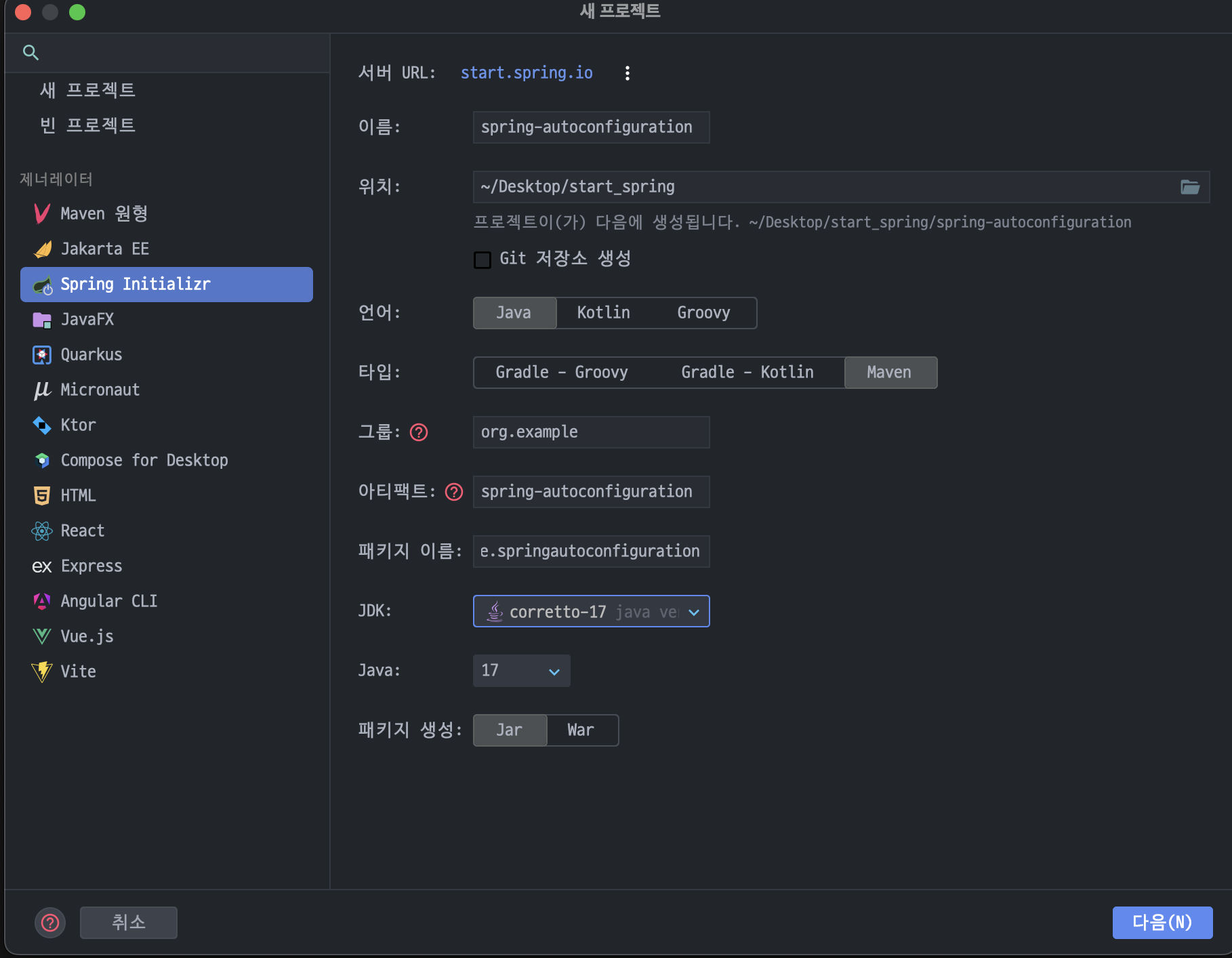This screenshot has height=958, width=1232.
Task: Click the 이름 project name field
Action: (x=591, y=127)
